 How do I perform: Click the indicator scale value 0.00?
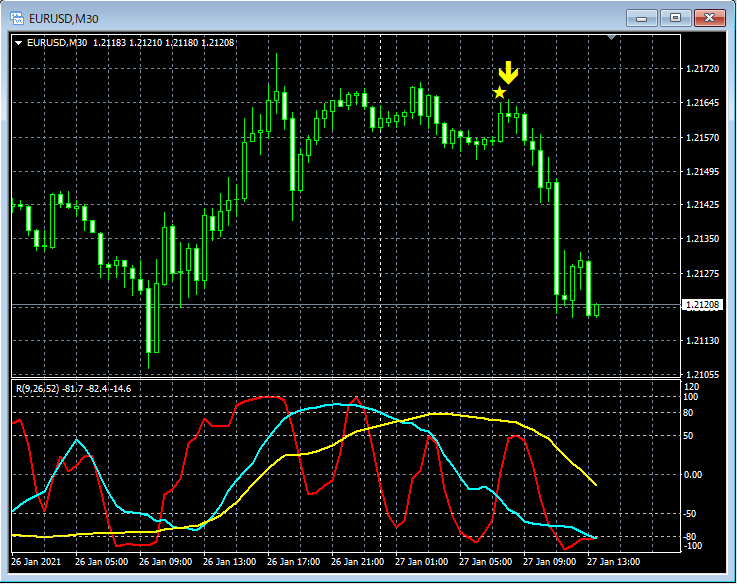click(x=693, y=475)
